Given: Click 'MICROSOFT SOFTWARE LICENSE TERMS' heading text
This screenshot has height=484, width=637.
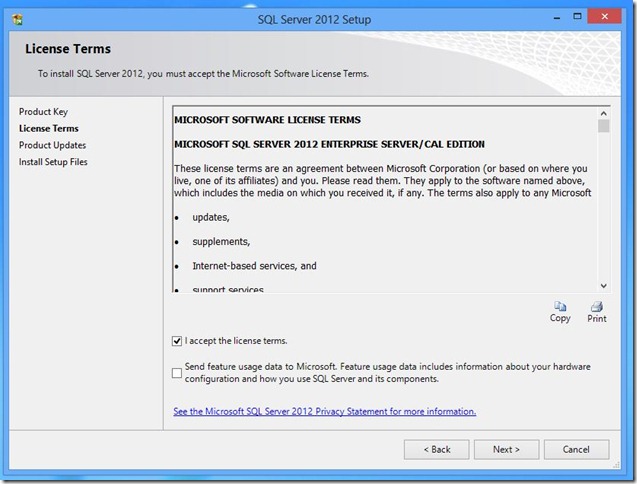Looking at the screenshot, I should 267,120.
